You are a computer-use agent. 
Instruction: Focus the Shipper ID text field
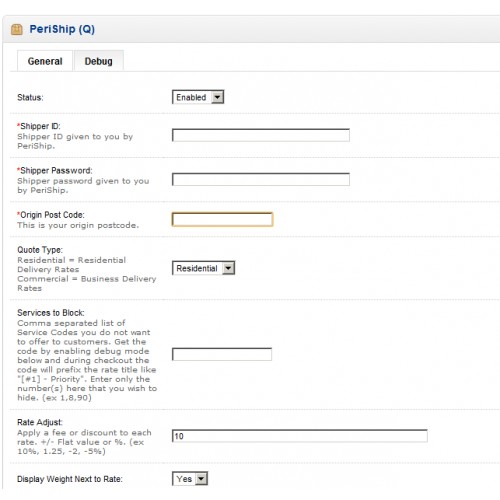pyautogui.click(x=261, y=135)
